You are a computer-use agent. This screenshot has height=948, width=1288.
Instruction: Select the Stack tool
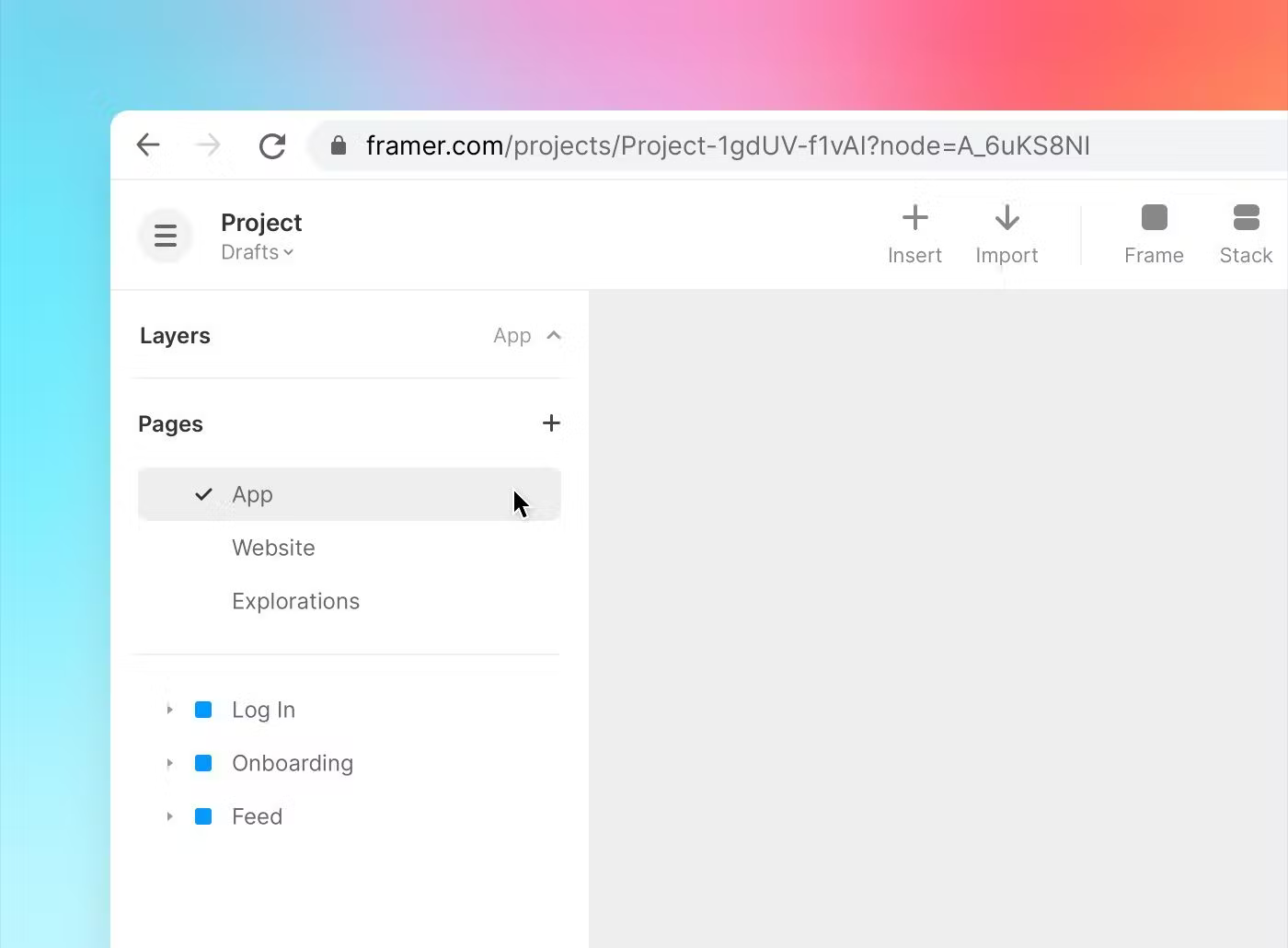click(1246, 218)
